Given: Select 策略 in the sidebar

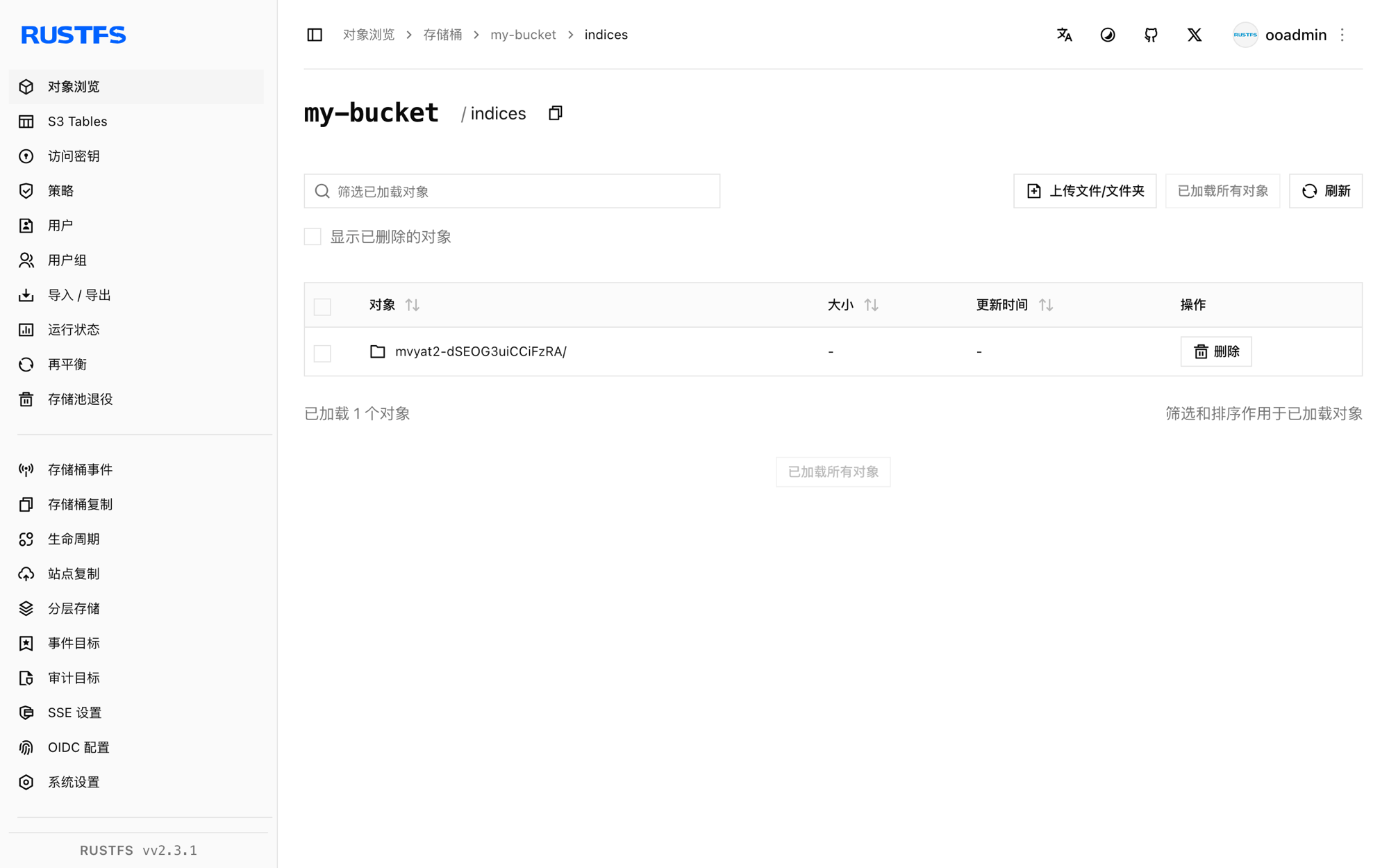Looking at the screenshot, I should tap(136, 191).
